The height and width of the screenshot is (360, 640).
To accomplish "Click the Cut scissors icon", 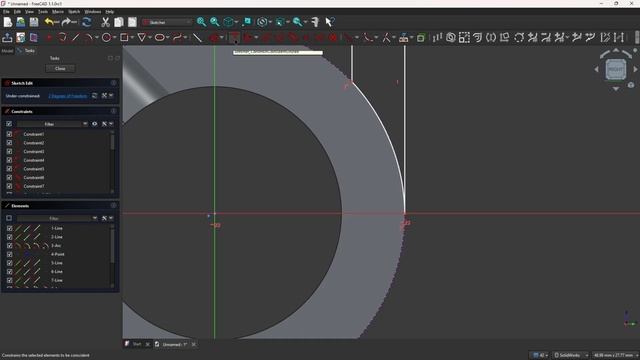I will pos(106,22).
